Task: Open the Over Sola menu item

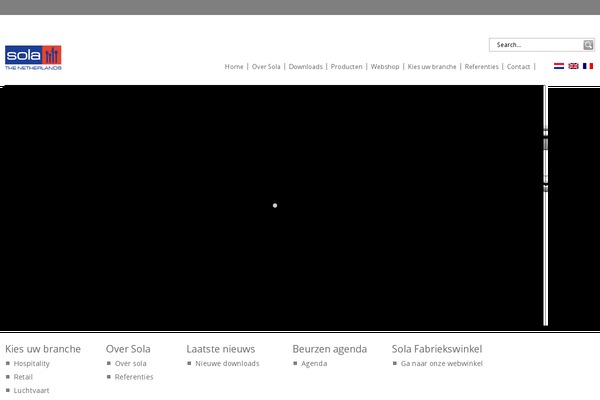Action: 266,67
